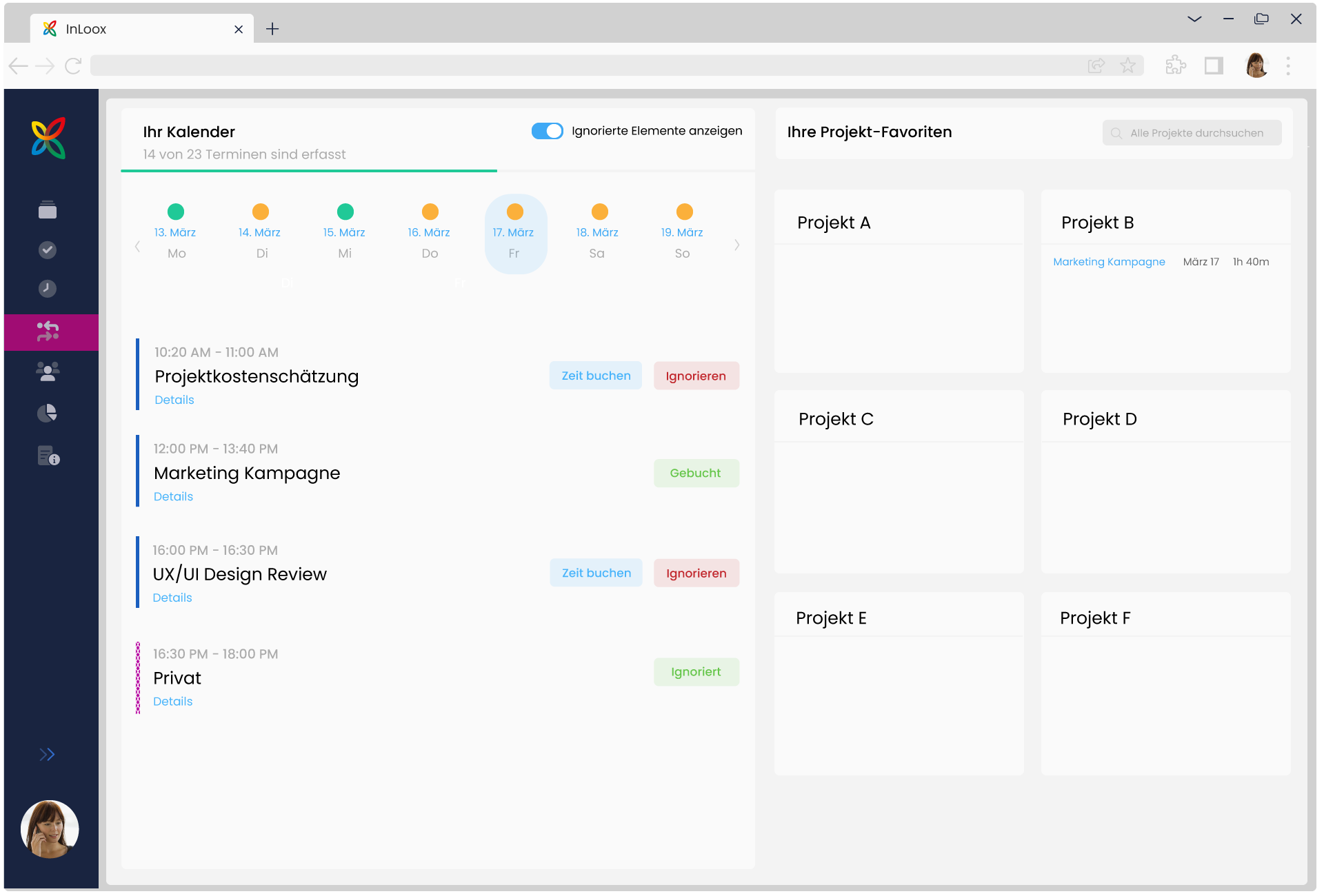Click the InLoox tab title
This screenshot has width=1324, height=896.
86,29
